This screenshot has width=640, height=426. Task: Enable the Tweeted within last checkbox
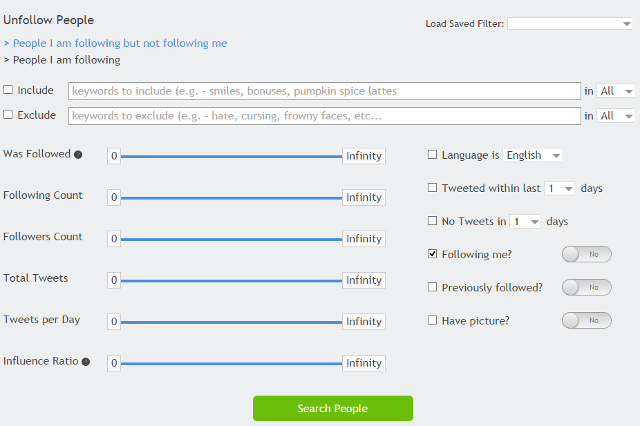(432, 188)
